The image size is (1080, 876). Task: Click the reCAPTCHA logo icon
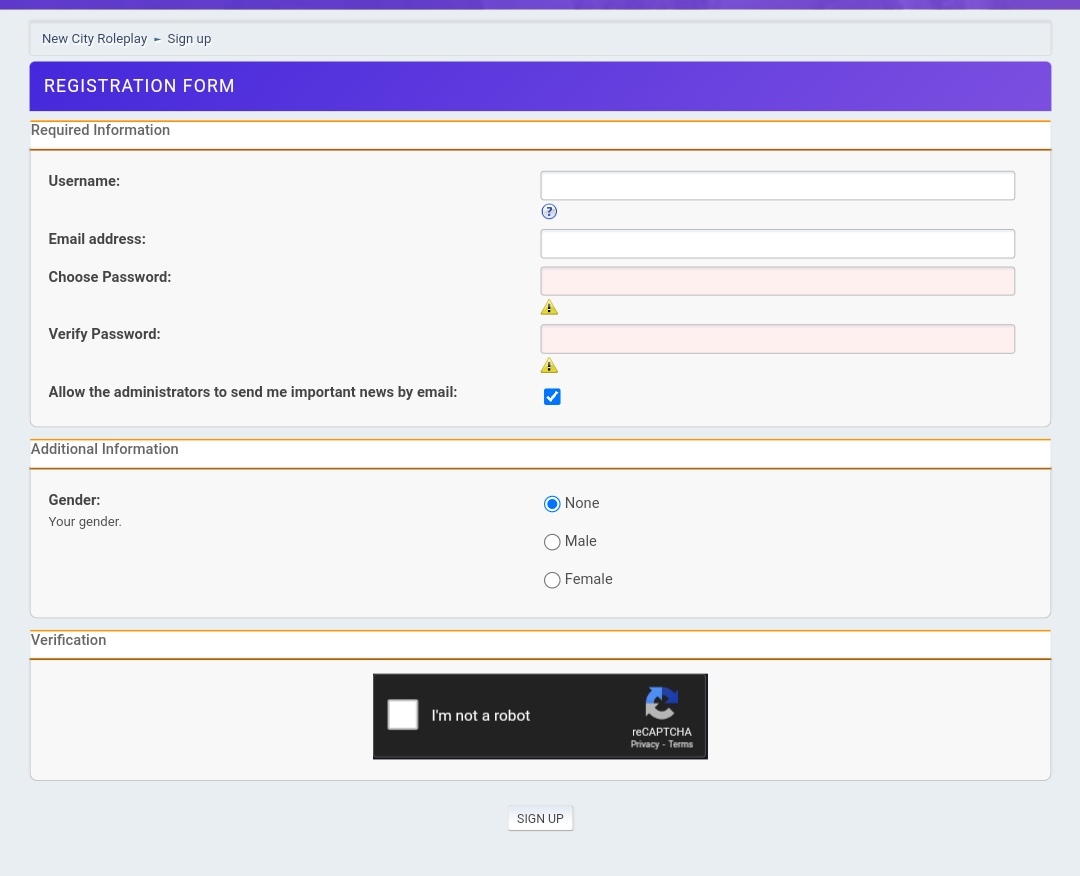click(662, 703)
